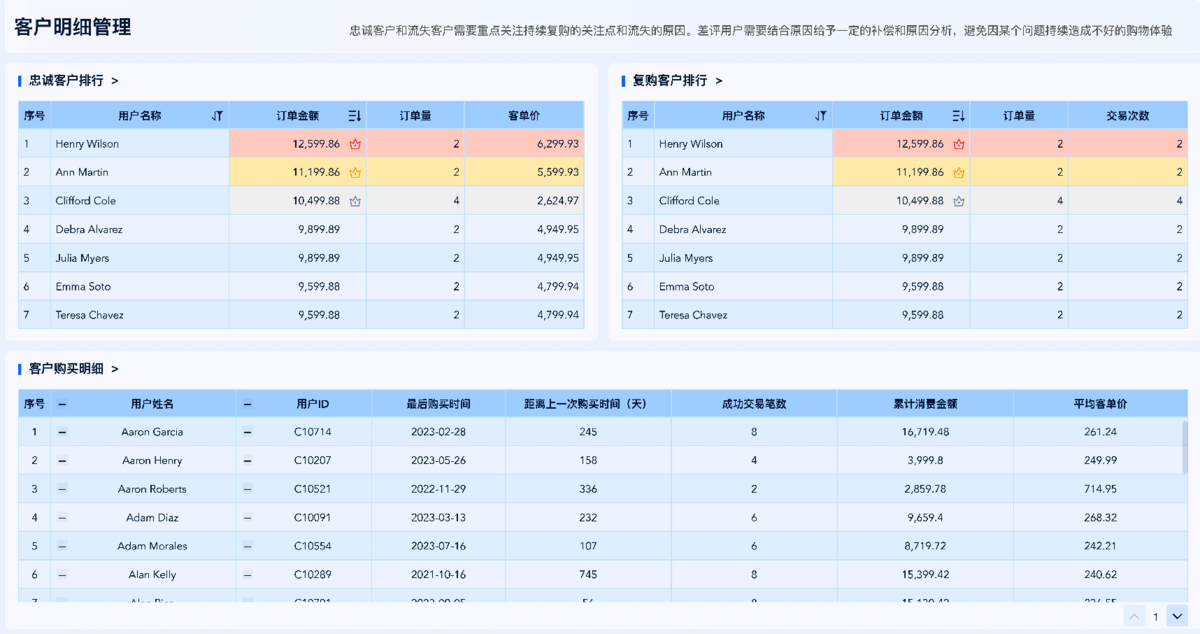Click the page number 1 indicator

1156,617
